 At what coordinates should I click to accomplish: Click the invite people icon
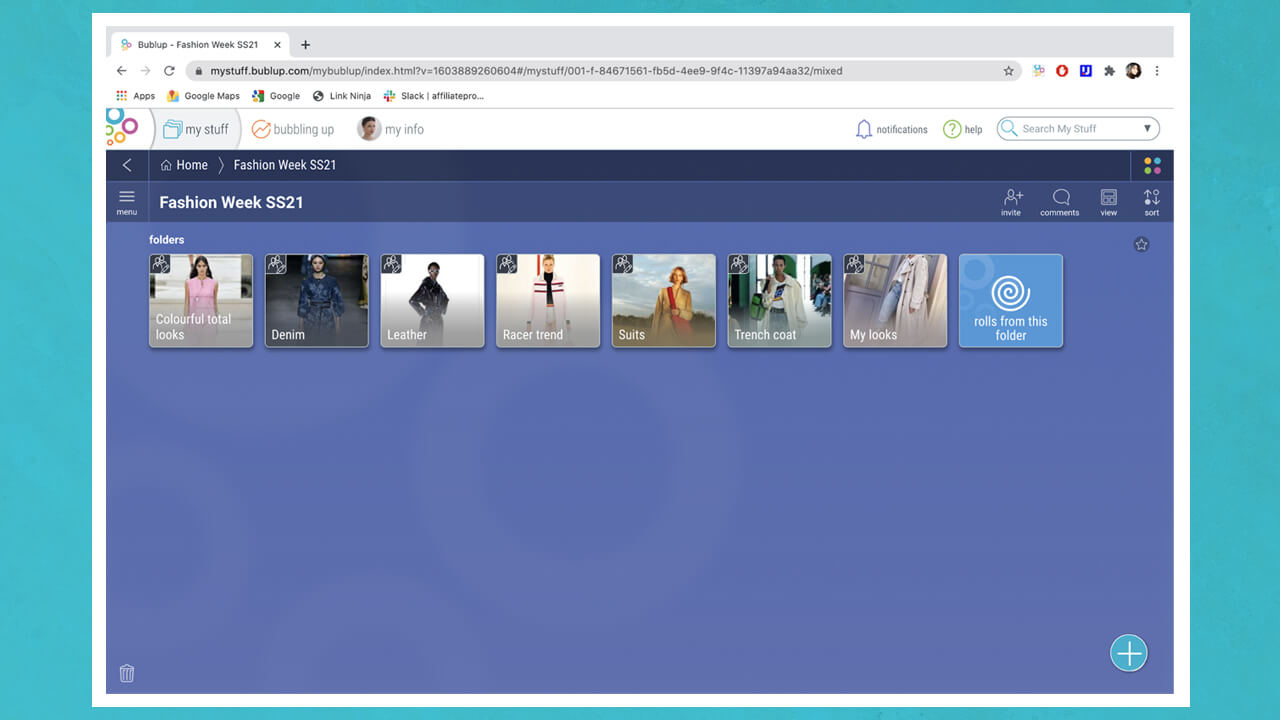pyautogui.click(x=1012, y=202)
